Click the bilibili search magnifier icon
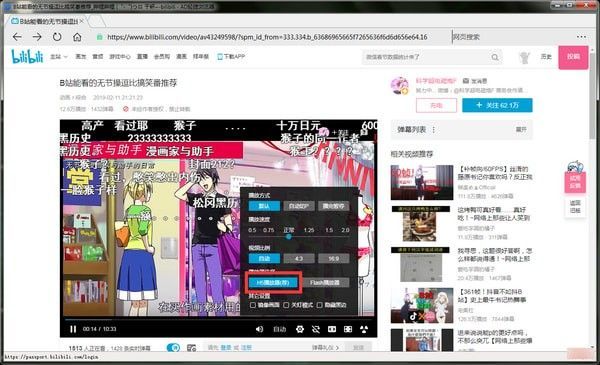Viewport: 600px width, 365px height. click(495, 57)
